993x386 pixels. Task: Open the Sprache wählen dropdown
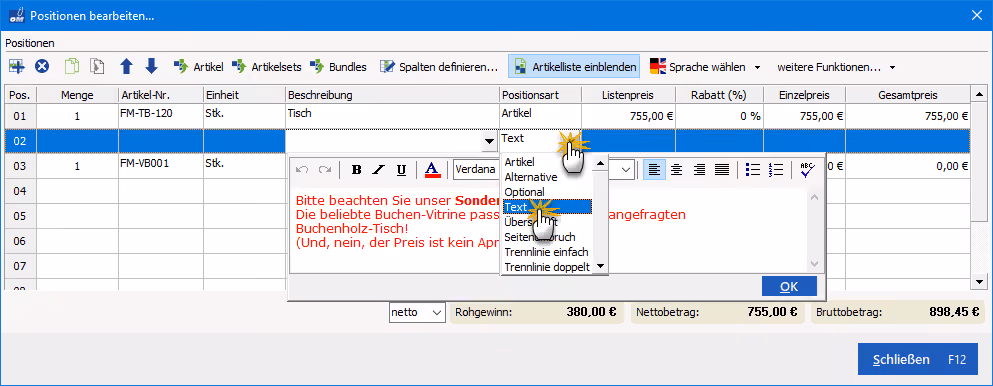pyautogui.click(x=706, y=66)
